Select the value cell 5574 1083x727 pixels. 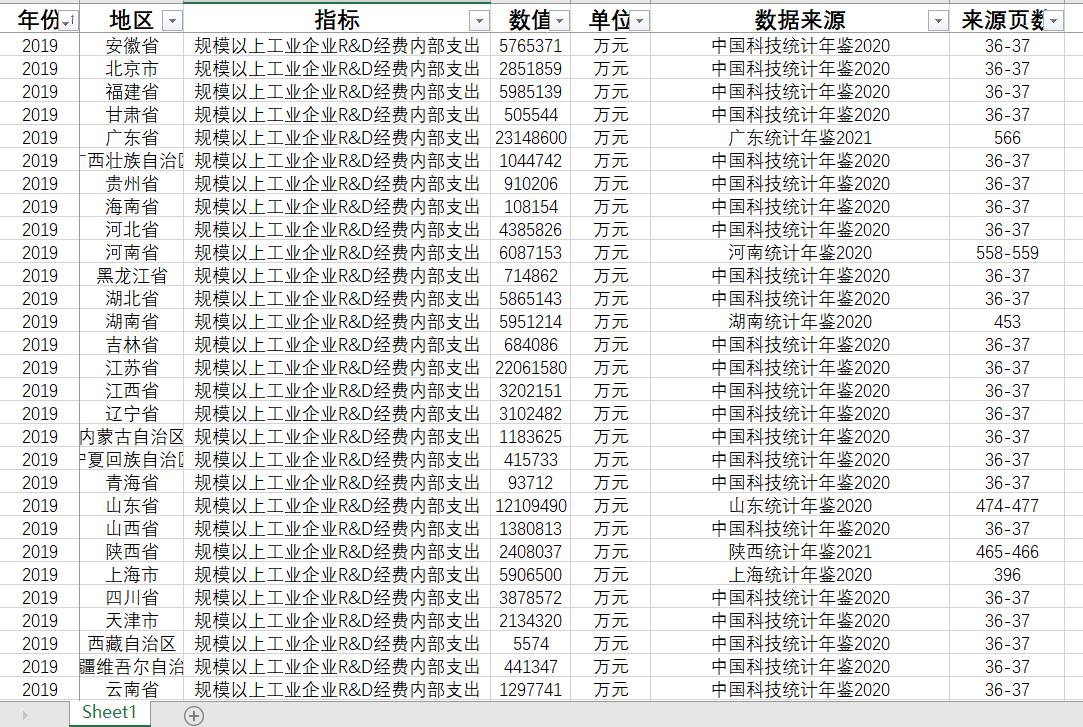(530, 644)
